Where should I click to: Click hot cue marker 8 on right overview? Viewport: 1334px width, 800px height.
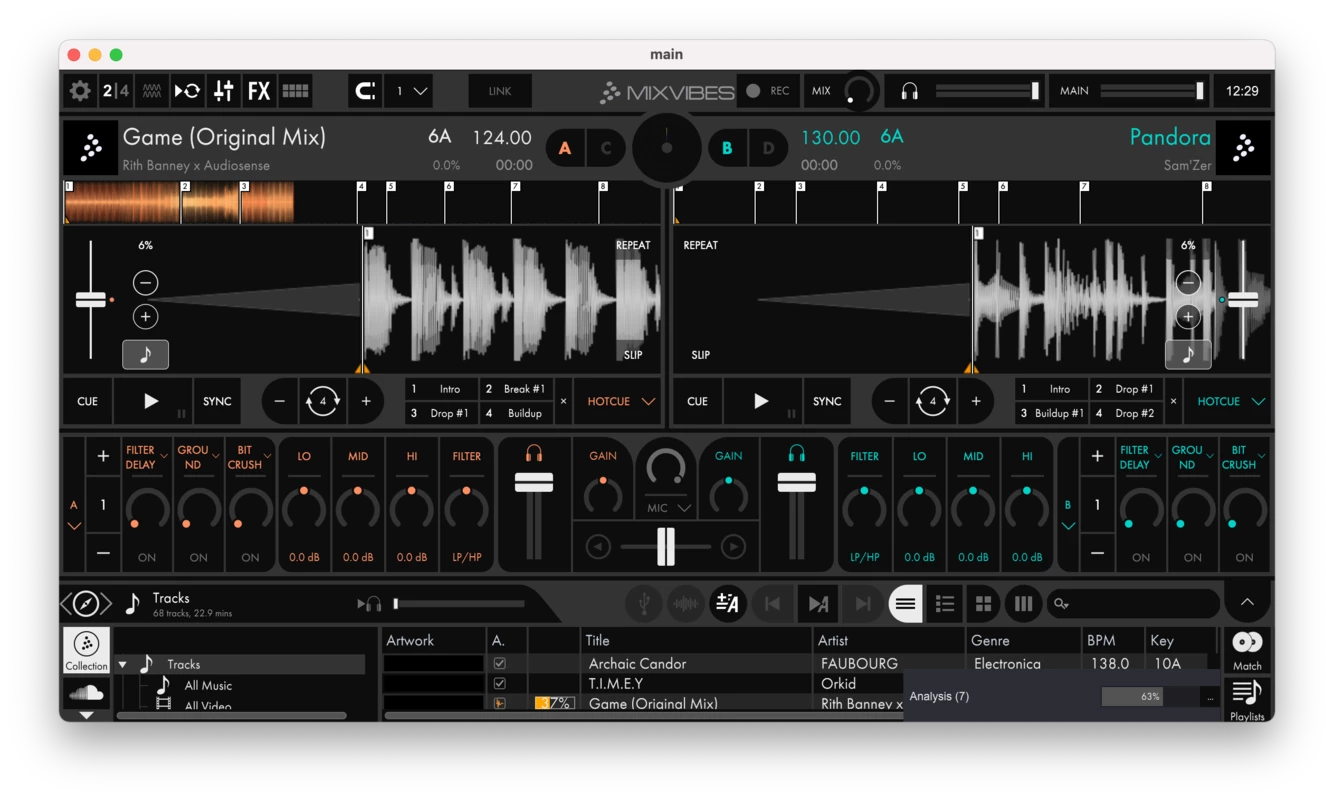point(1207,187)
